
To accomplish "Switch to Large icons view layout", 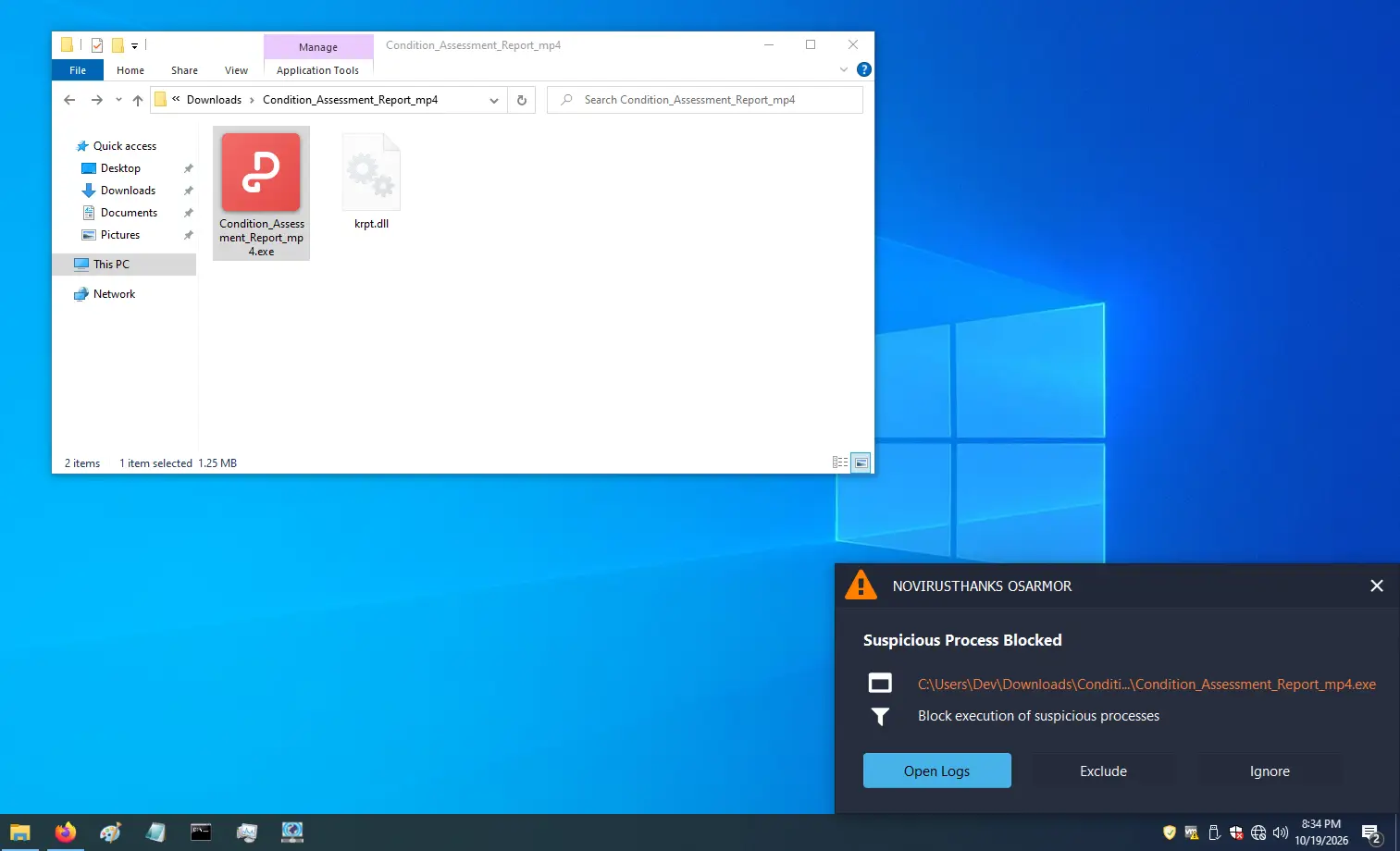I will pos(861,462).
